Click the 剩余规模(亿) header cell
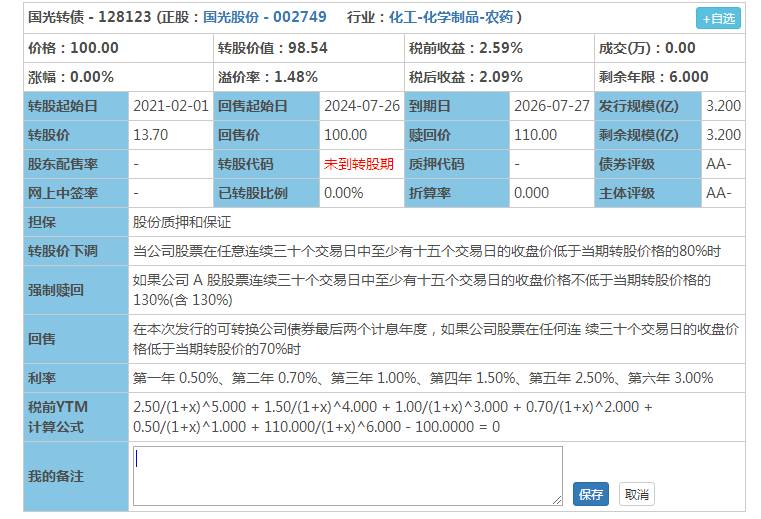The image size is (761, 519). (648, 135)
